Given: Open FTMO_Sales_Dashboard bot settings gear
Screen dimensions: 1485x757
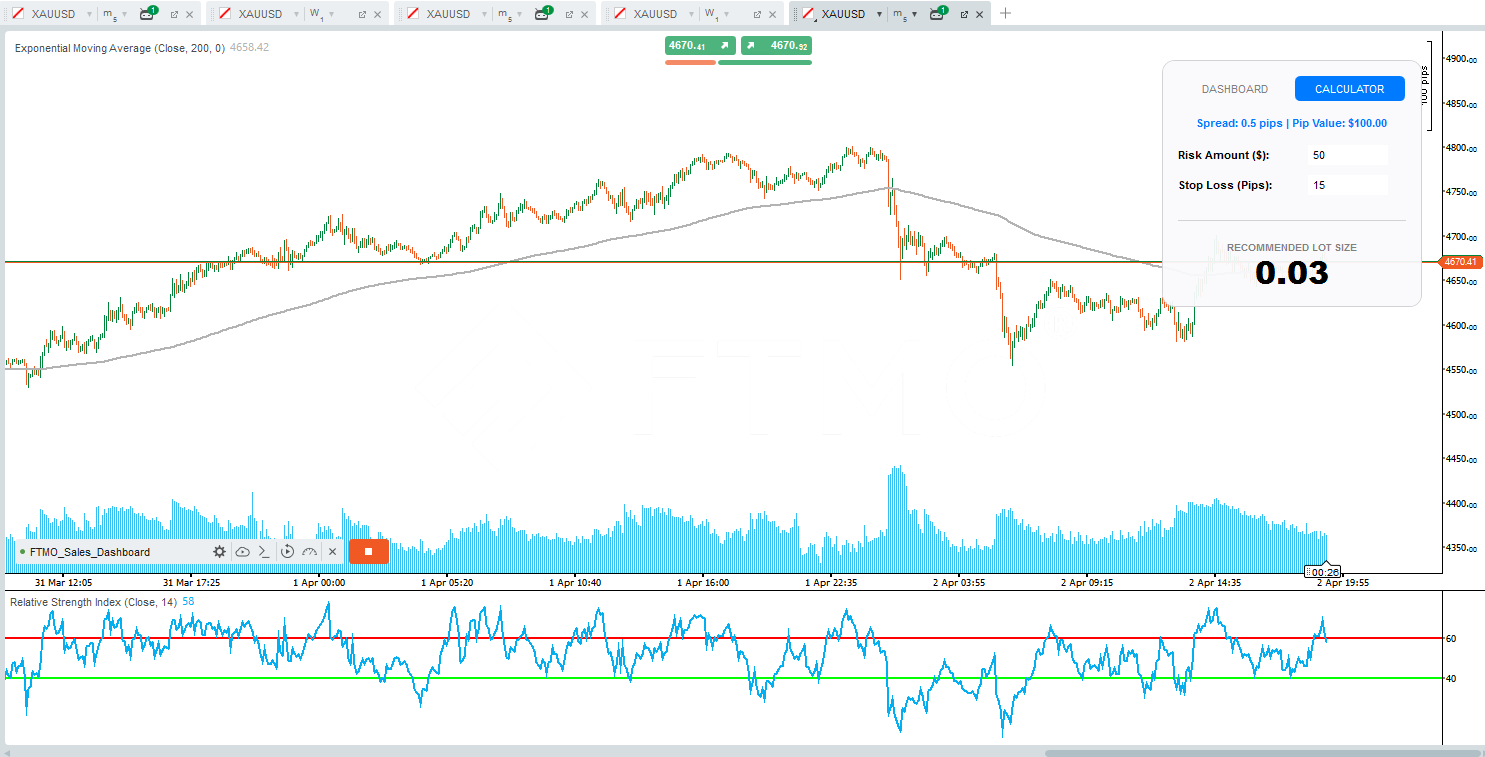Looking at the screenshot, I should coord(219,552).
